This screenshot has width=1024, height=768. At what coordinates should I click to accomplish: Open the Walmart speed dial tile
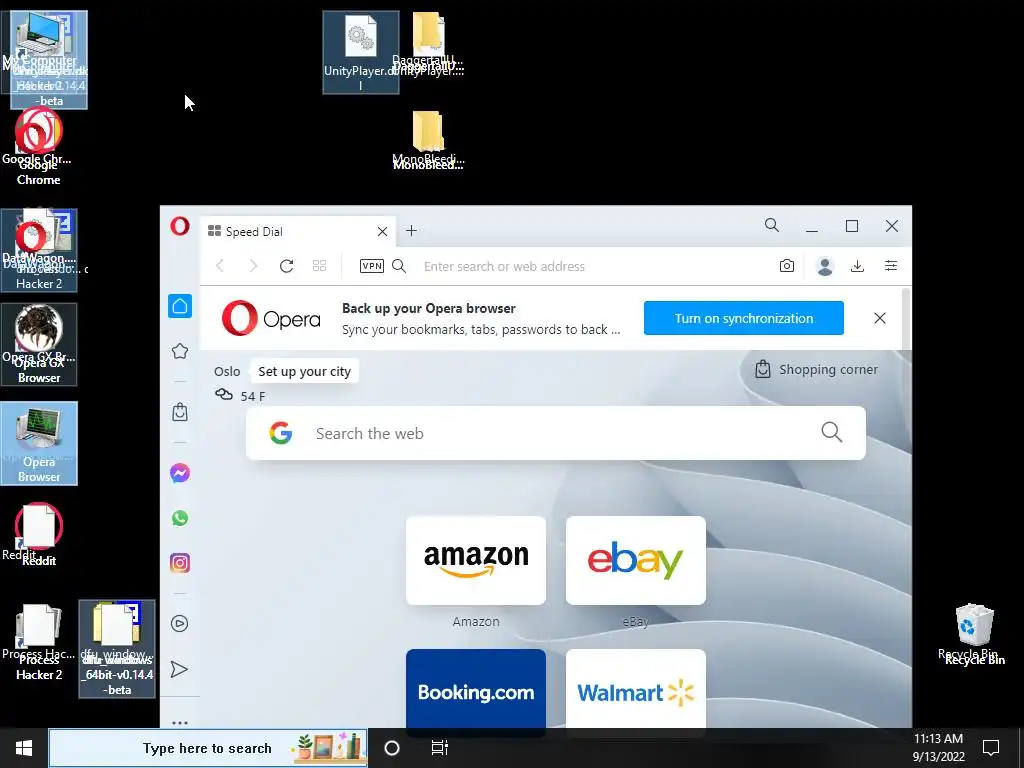(x=635, y=688)
